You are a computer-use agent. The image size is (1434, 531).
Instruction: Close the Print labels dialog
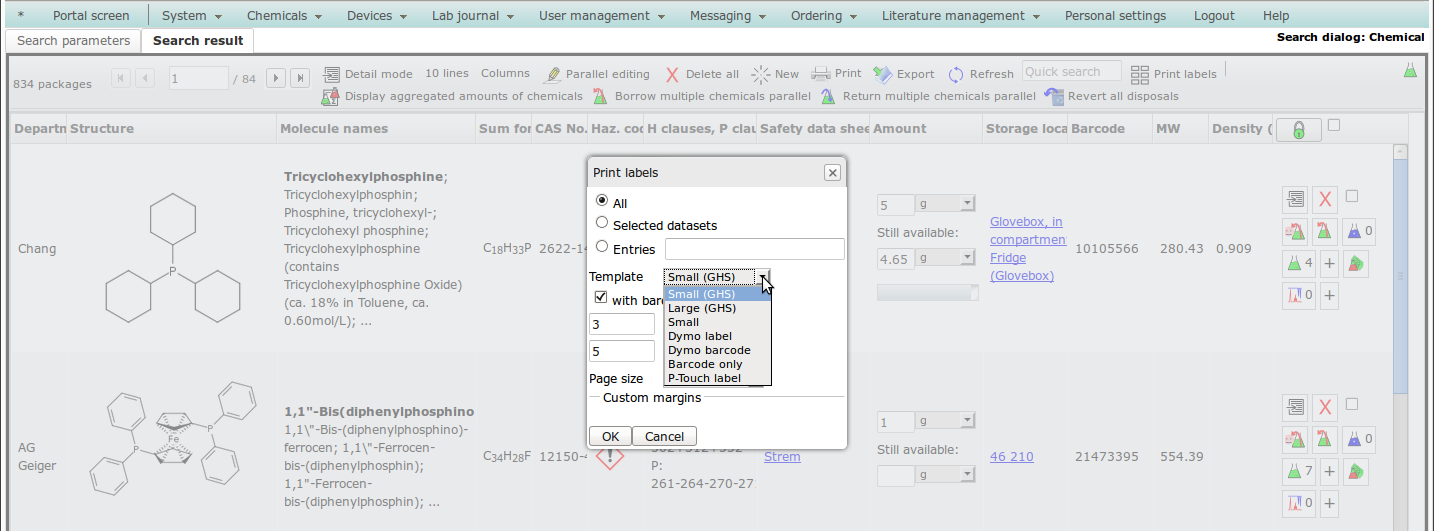click(832, 173)
